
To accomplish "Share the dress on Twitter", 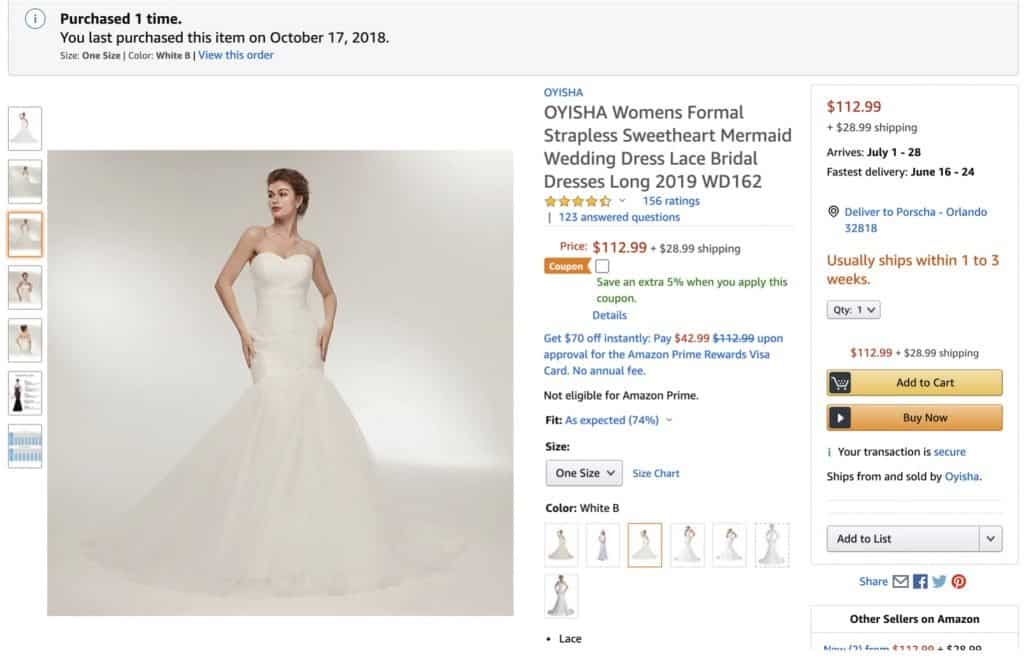I will (x=939, y=581).
